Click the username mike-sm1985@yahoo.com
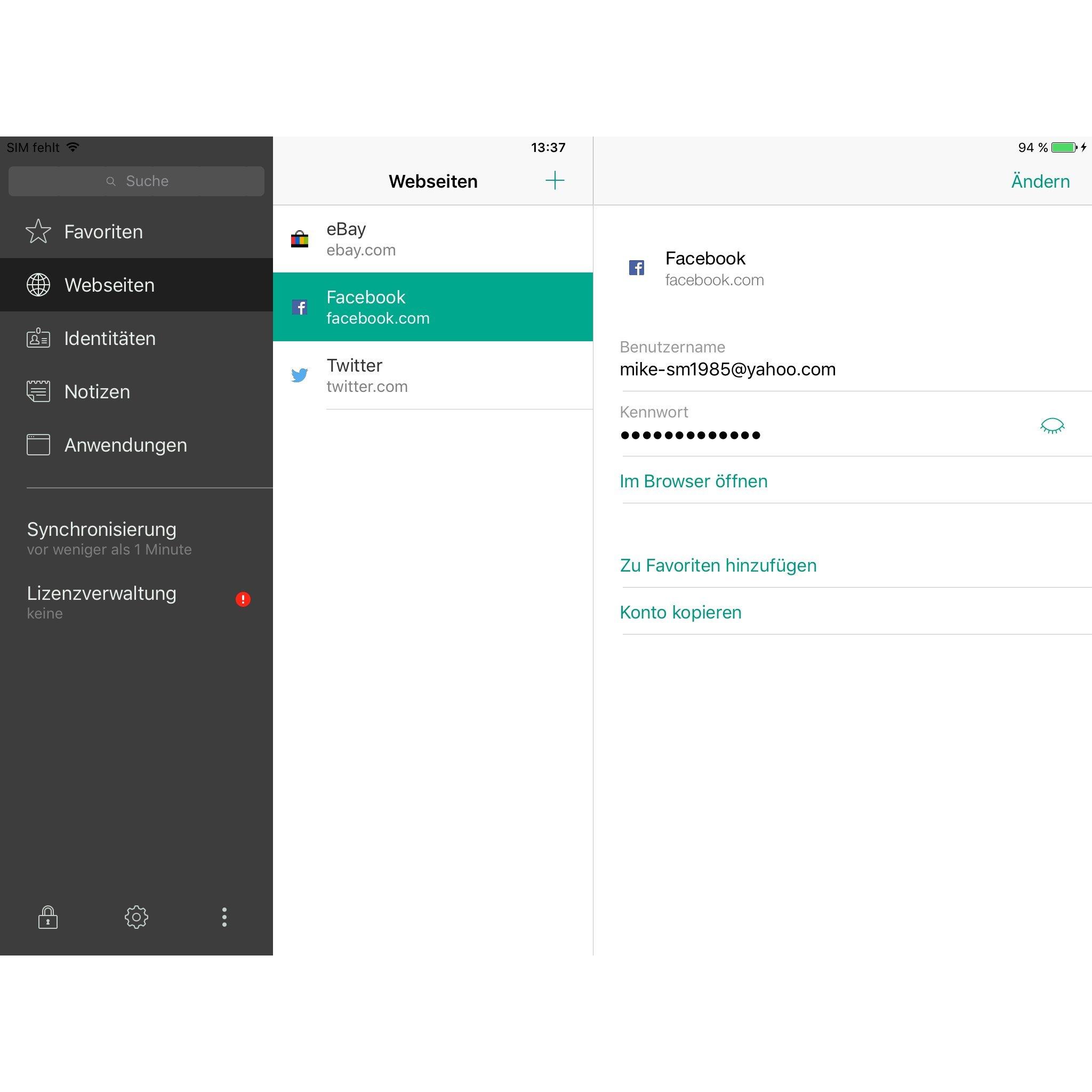 tap(727, 369)
